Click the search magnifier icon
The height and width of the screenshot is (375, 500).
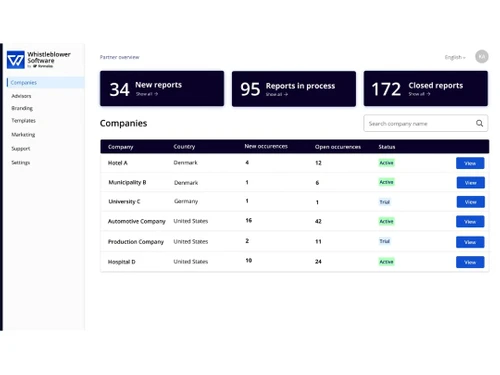[x=479, y=123]
